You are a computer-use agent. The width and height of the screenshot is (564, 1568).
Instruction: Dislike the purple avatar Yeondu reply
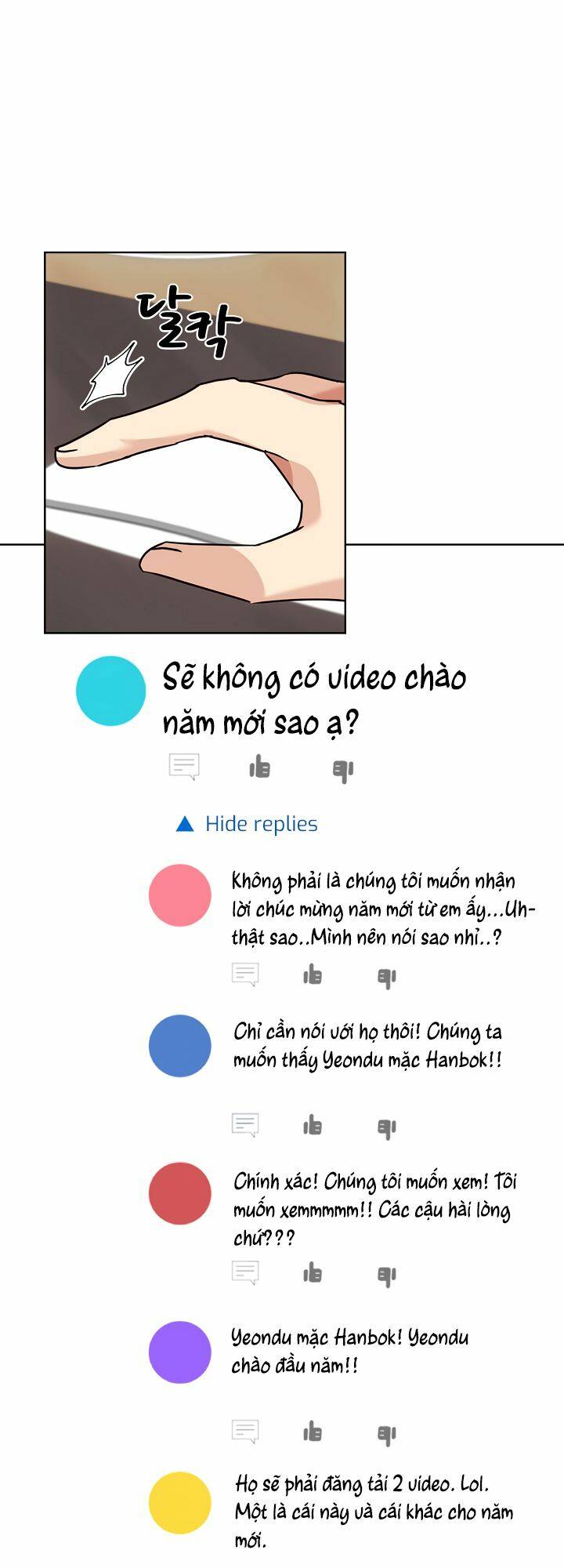pyautogui.click(x=387, y=1434)
